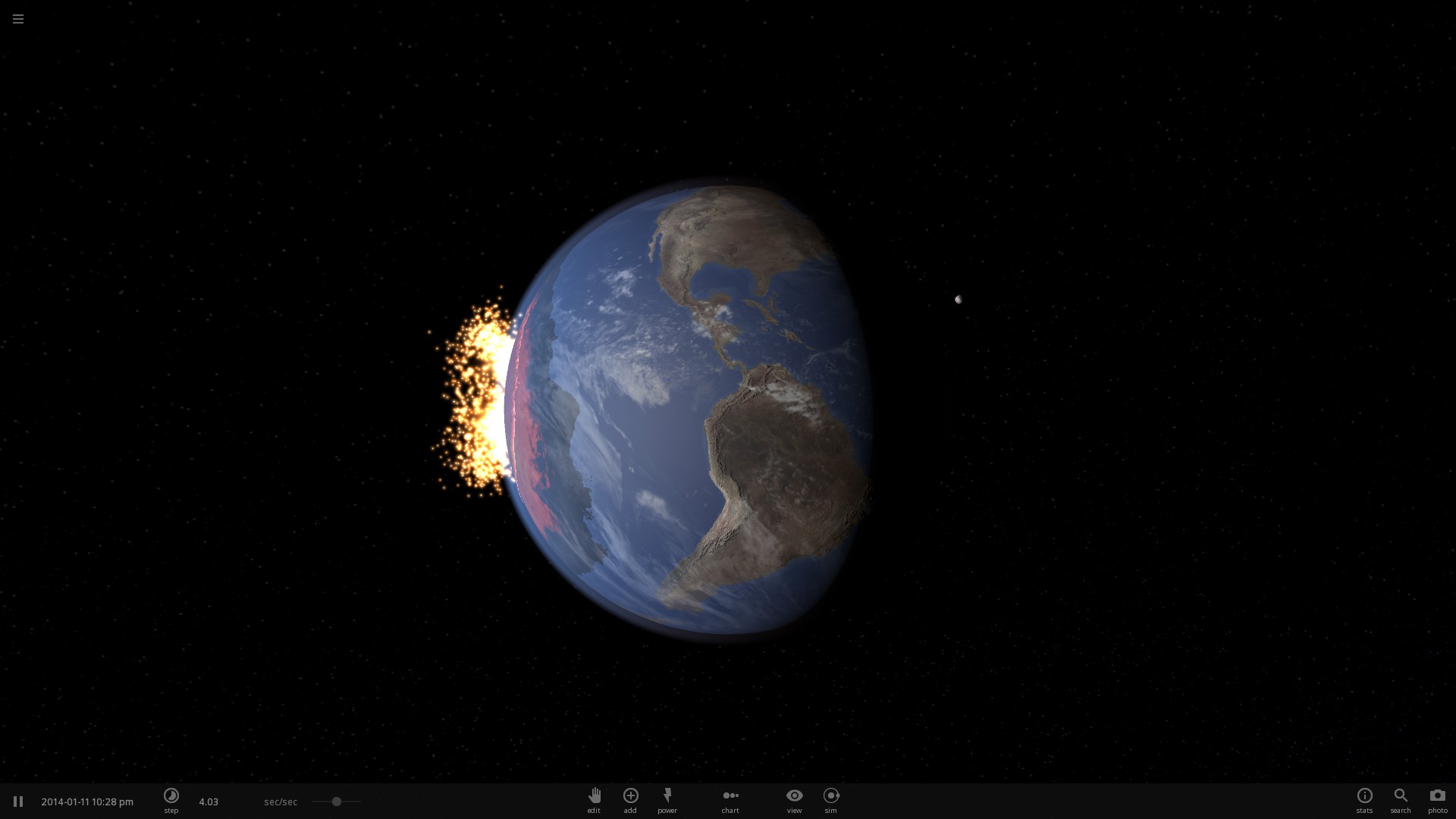Select the Moon object

pos(959,300)
